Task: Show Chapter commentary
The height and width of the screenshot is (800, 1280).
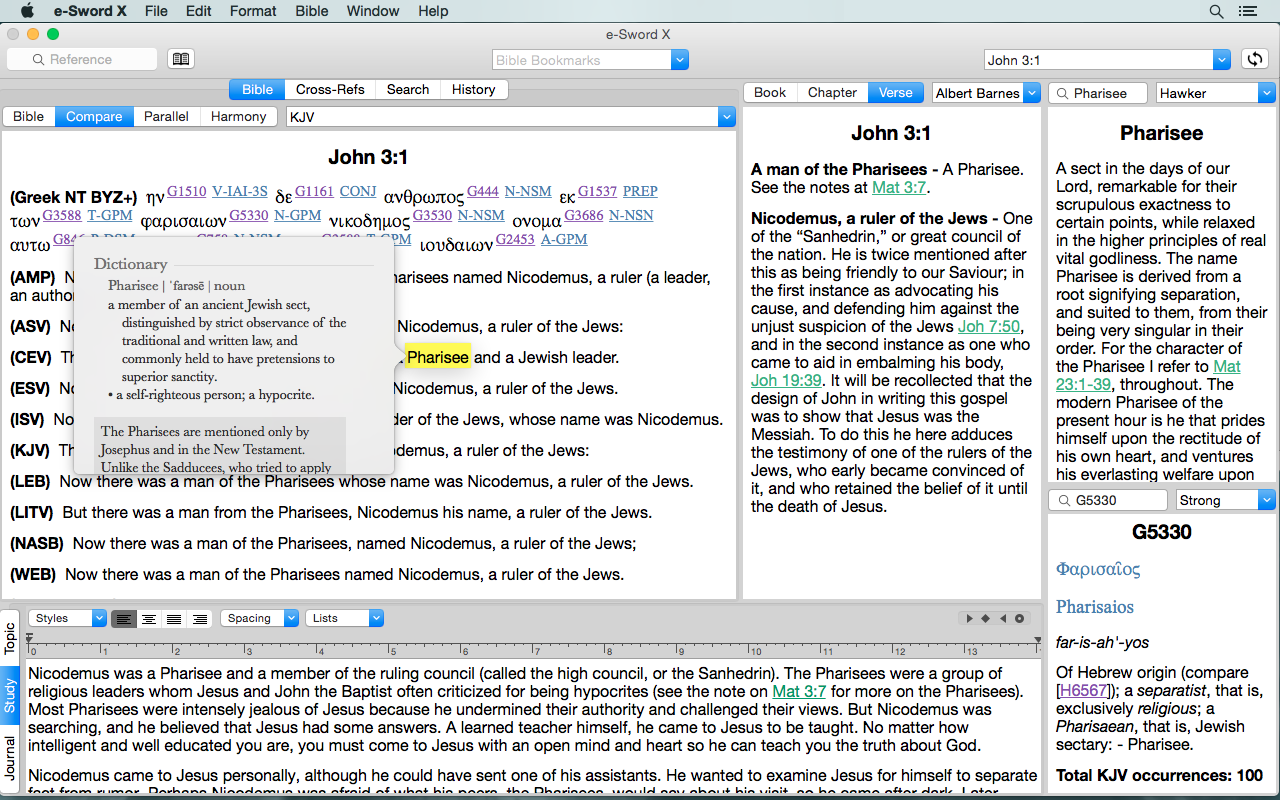Action: click(832, 92)
